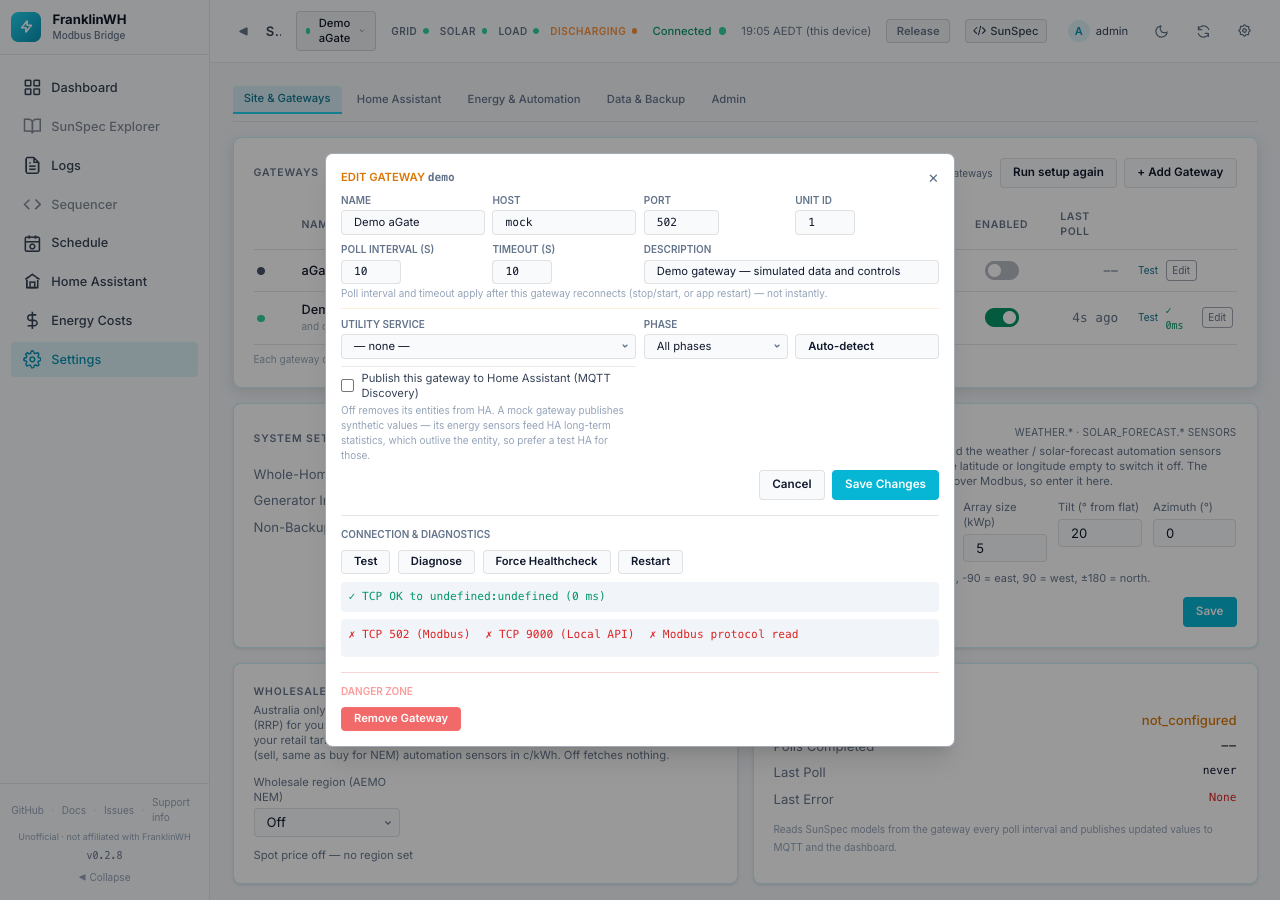The height and width of the screenshot is (900, 1280).
Task: Open the Wholesale region dropdown
Action: click(x=327, y=822)
